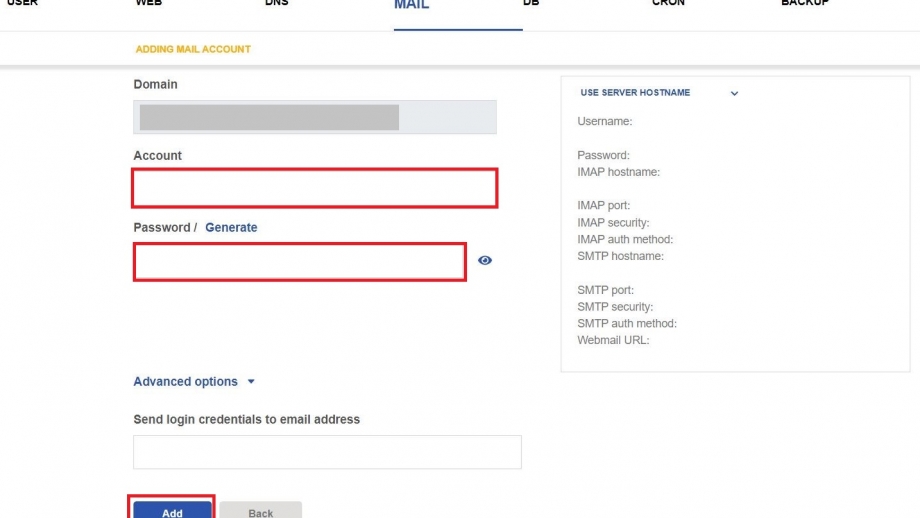Click the Domain field
920x518 pixels.
tap(315, 117)
